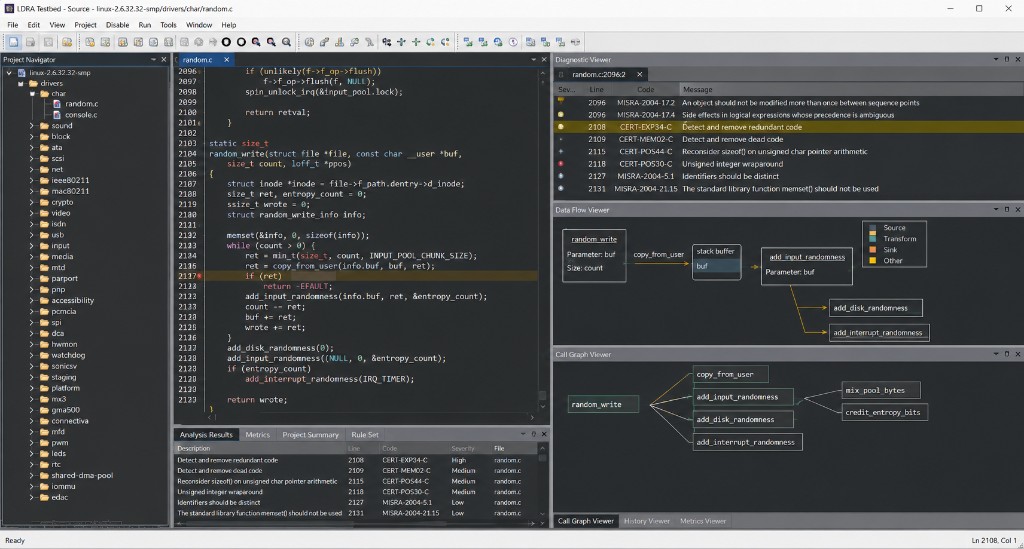Close the Data Flow Viewer panel
The image size is (1024, 549).
point(1017,210)
